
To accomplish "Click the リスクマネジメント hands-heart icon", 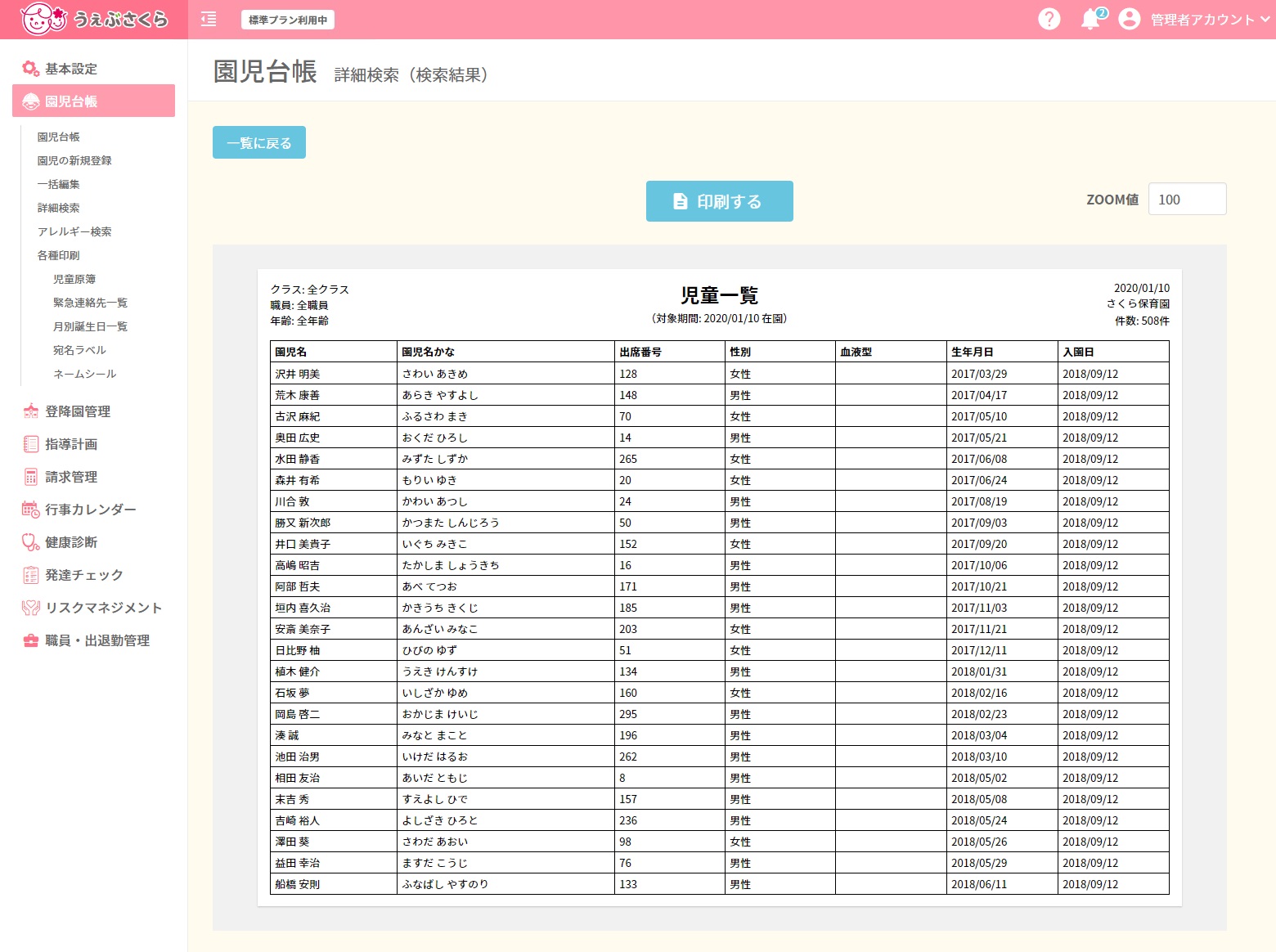I will (31, 608).
